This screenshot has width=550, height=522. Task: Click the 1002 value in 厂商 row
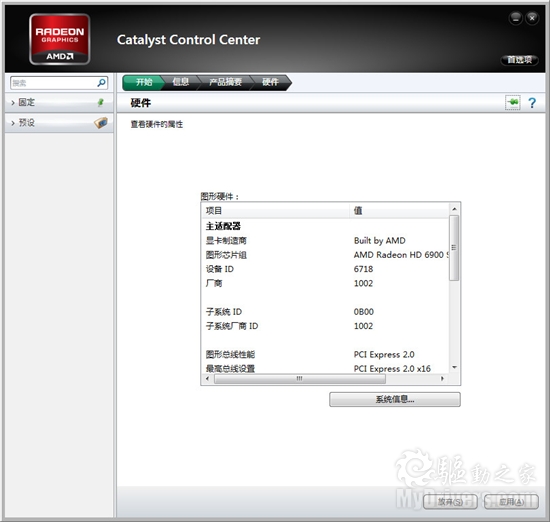(x=363, y=283)
